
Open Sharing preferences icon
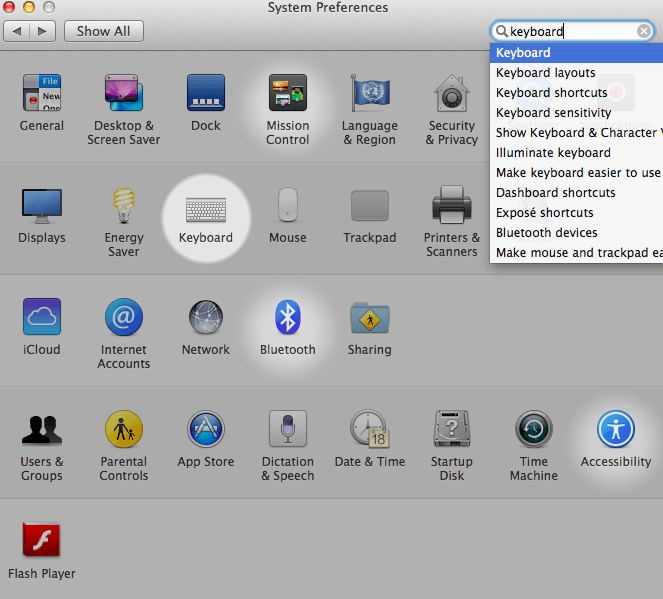[370, 317]
